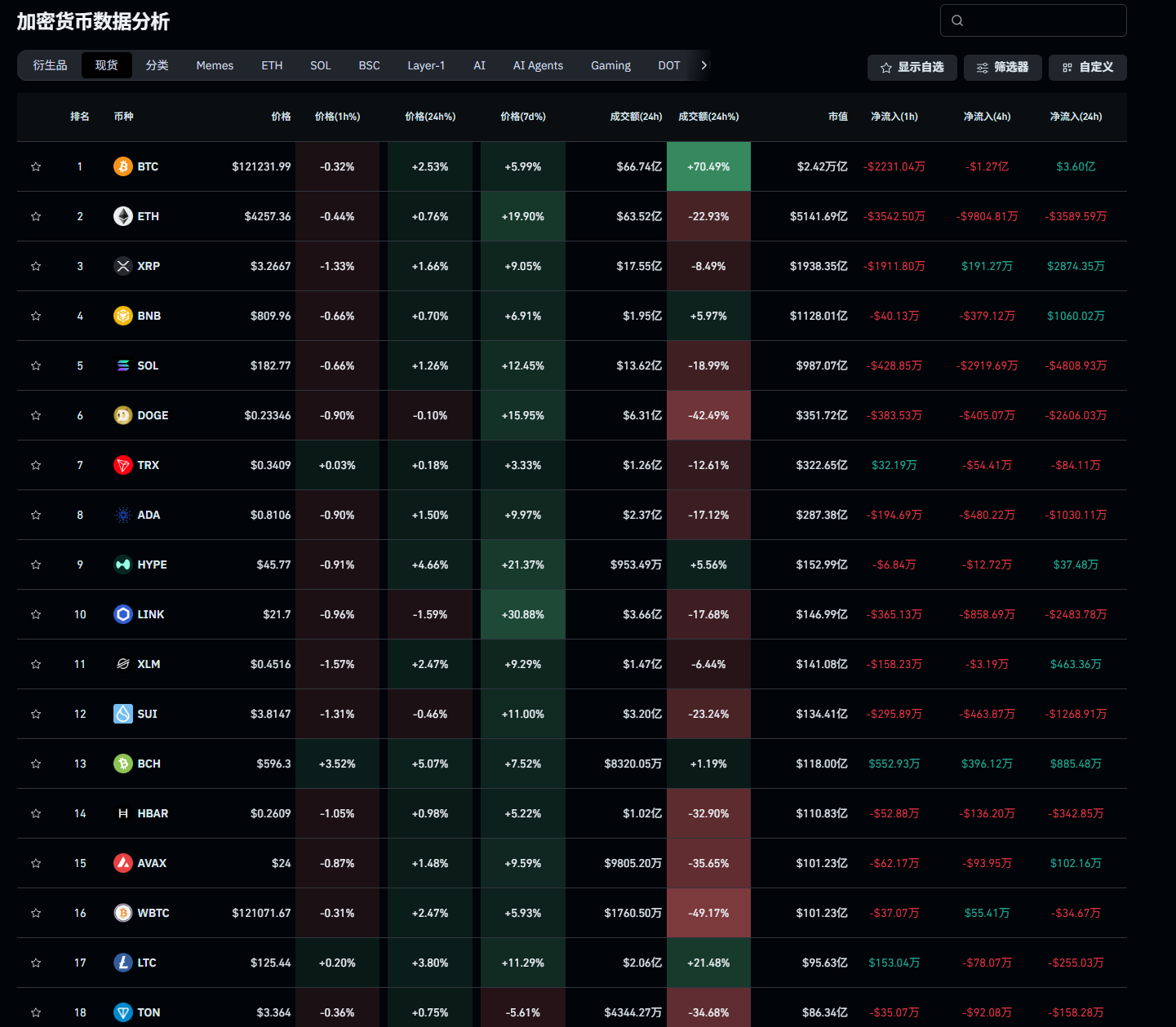Screen dimensions: 1176x1027
Task: Select the Layer-1 tab
Action: [x=426, y=65]
